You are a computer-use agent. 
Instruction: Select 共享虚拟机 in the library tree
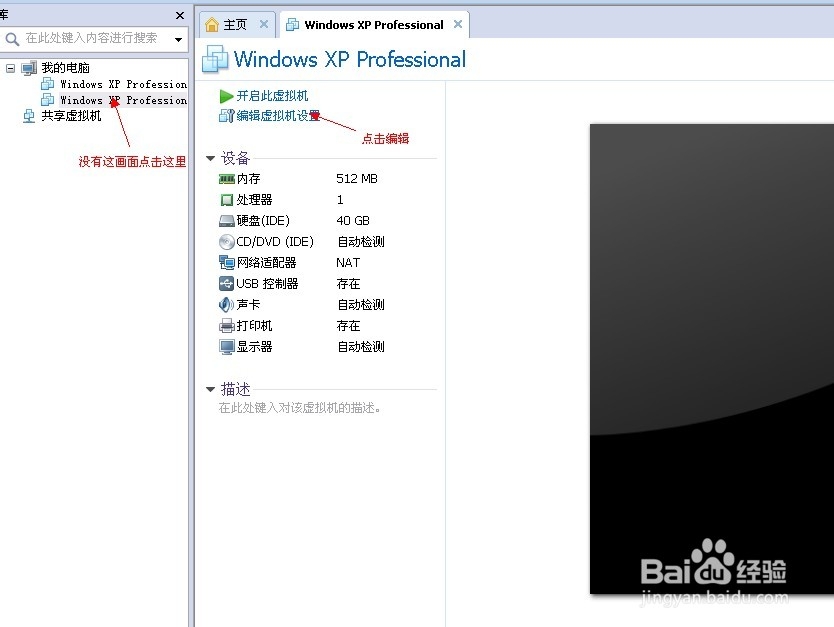pyautogui.click(x=71, y=116)
